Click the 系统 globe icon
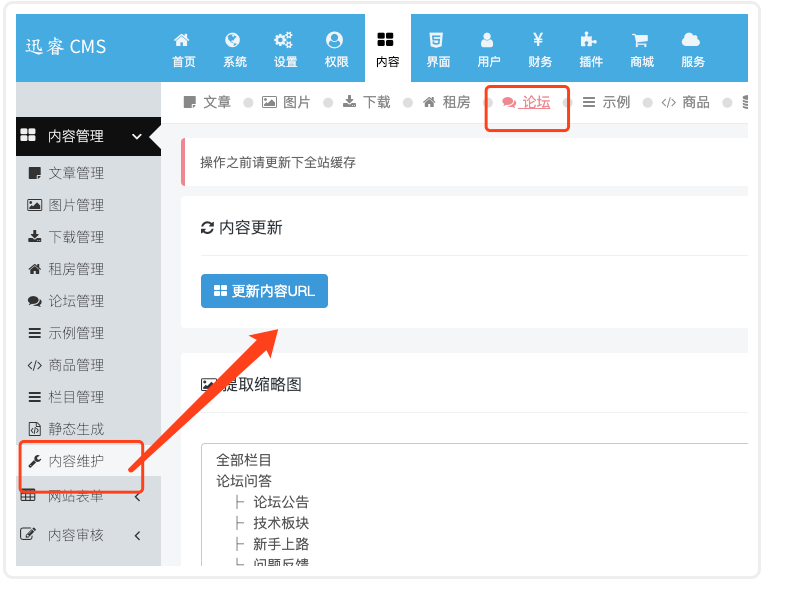Image resolution: width=790 pixels, height=599 pixels. (x=234, y=41)
